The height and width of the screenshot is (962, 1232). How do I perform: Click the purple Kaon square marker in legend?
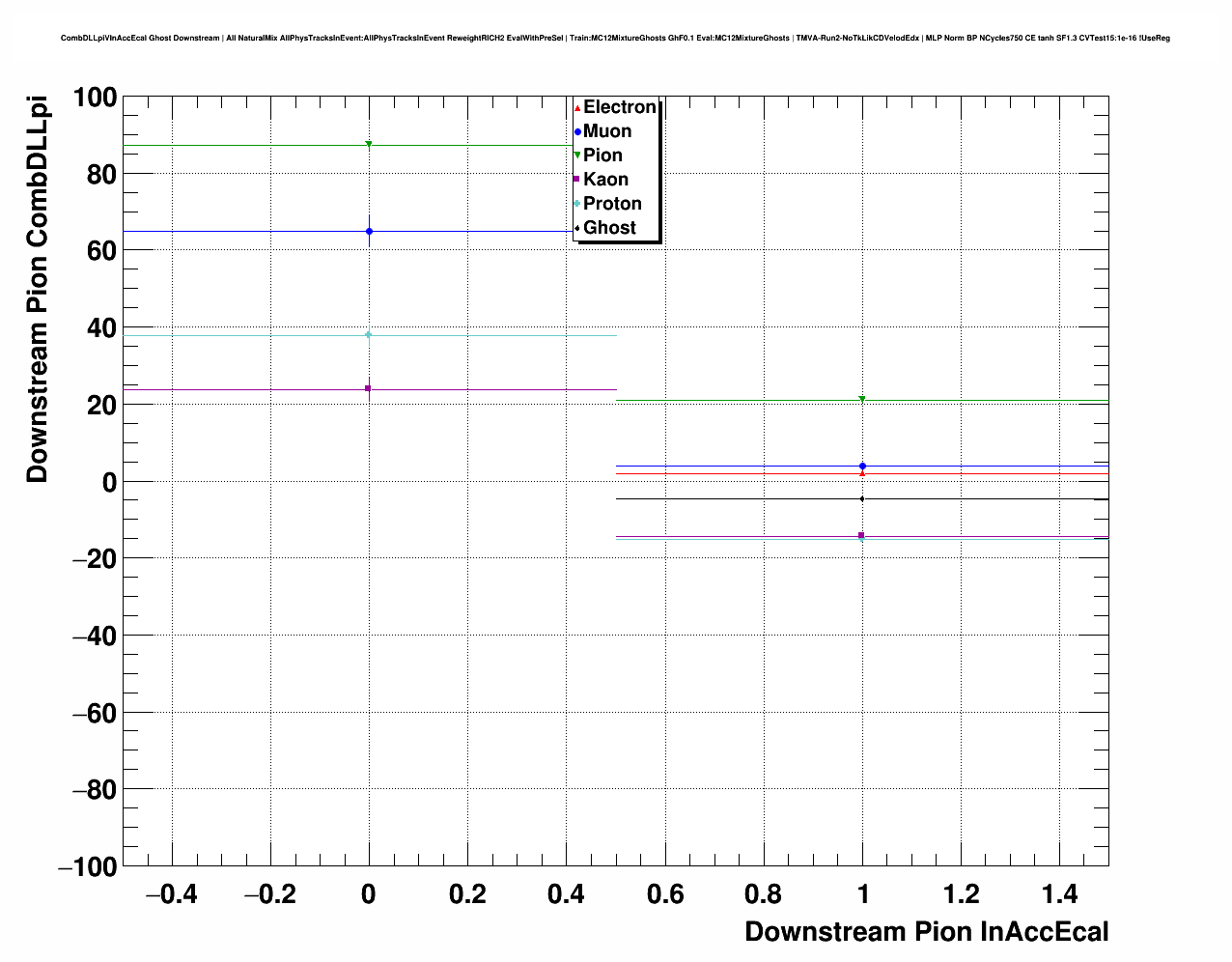577,180
